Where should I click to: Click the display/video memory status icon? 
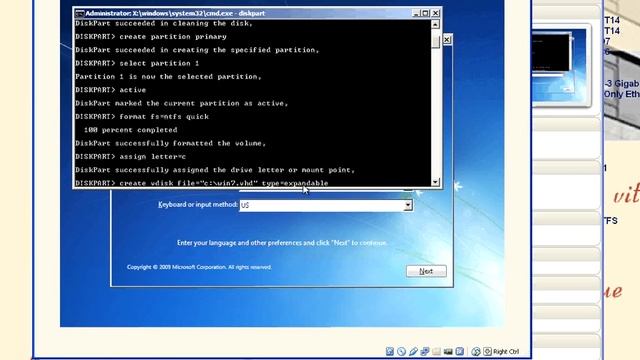tap(448, 351)
